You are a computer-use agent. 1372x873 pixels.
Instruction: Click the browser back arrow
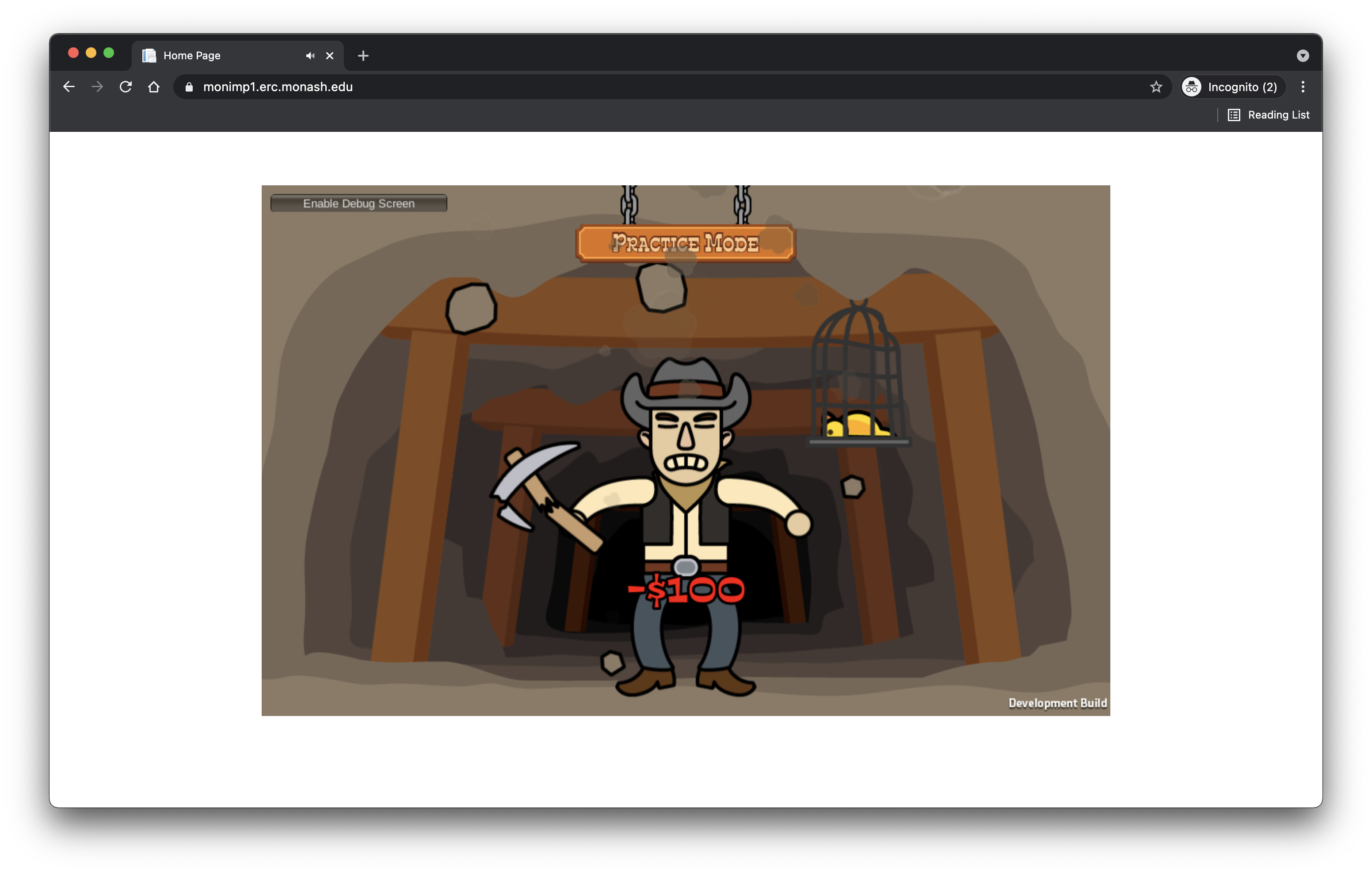coord(69,87)
